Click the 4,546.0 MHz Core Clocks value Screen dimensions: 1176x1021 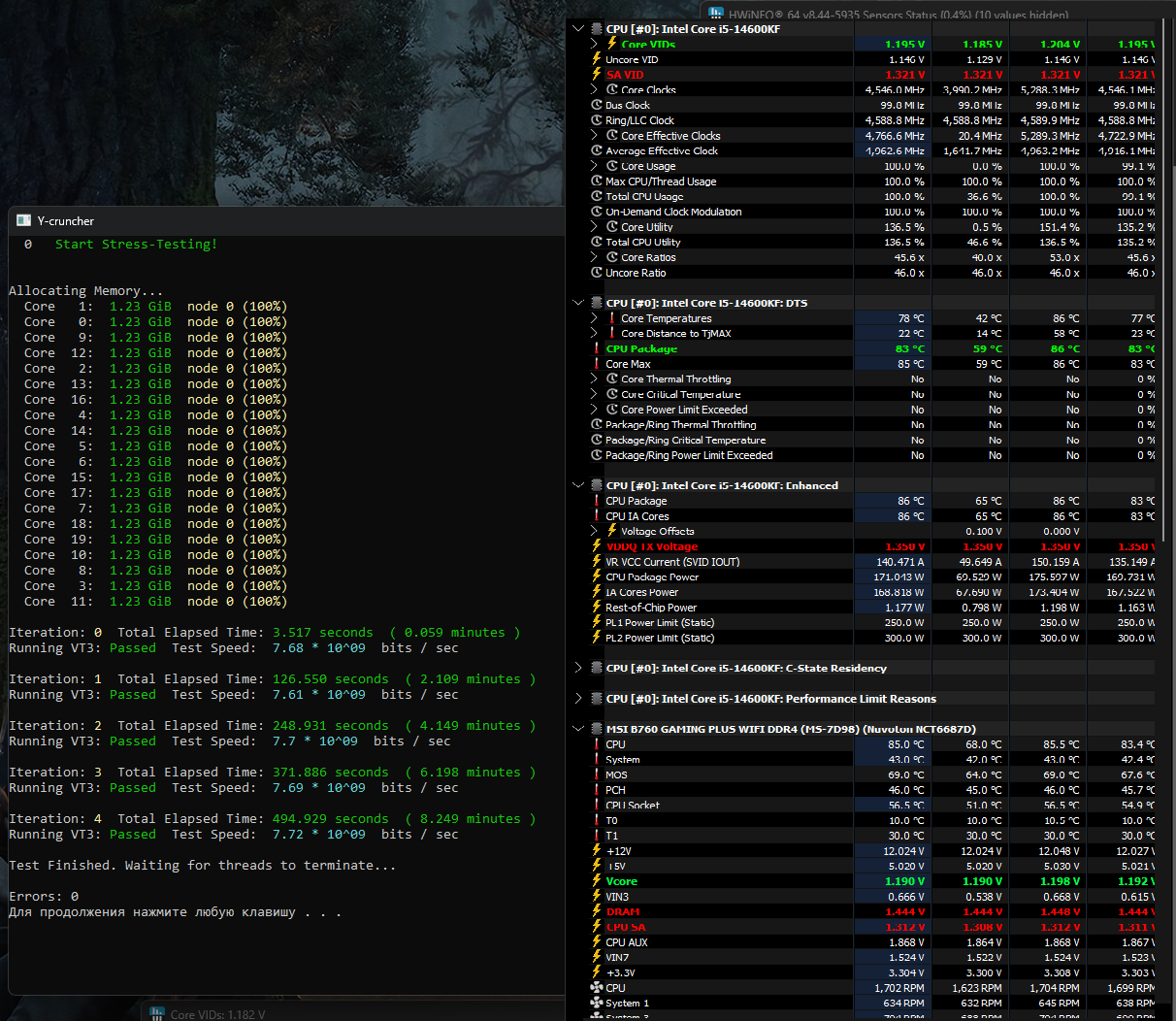click(896, 89)
